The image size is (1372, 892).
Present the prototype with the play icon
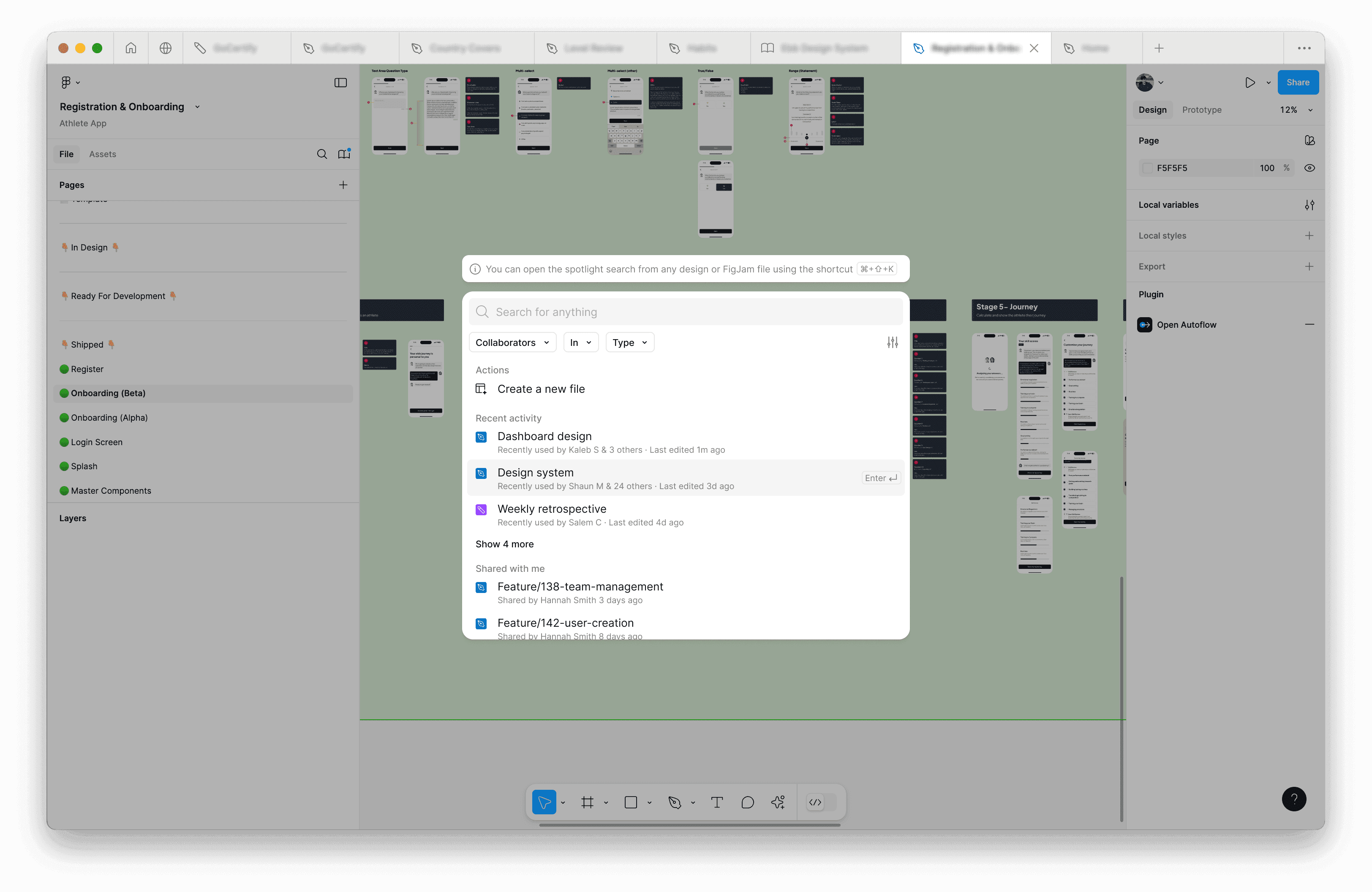[x=1250, y=82]
